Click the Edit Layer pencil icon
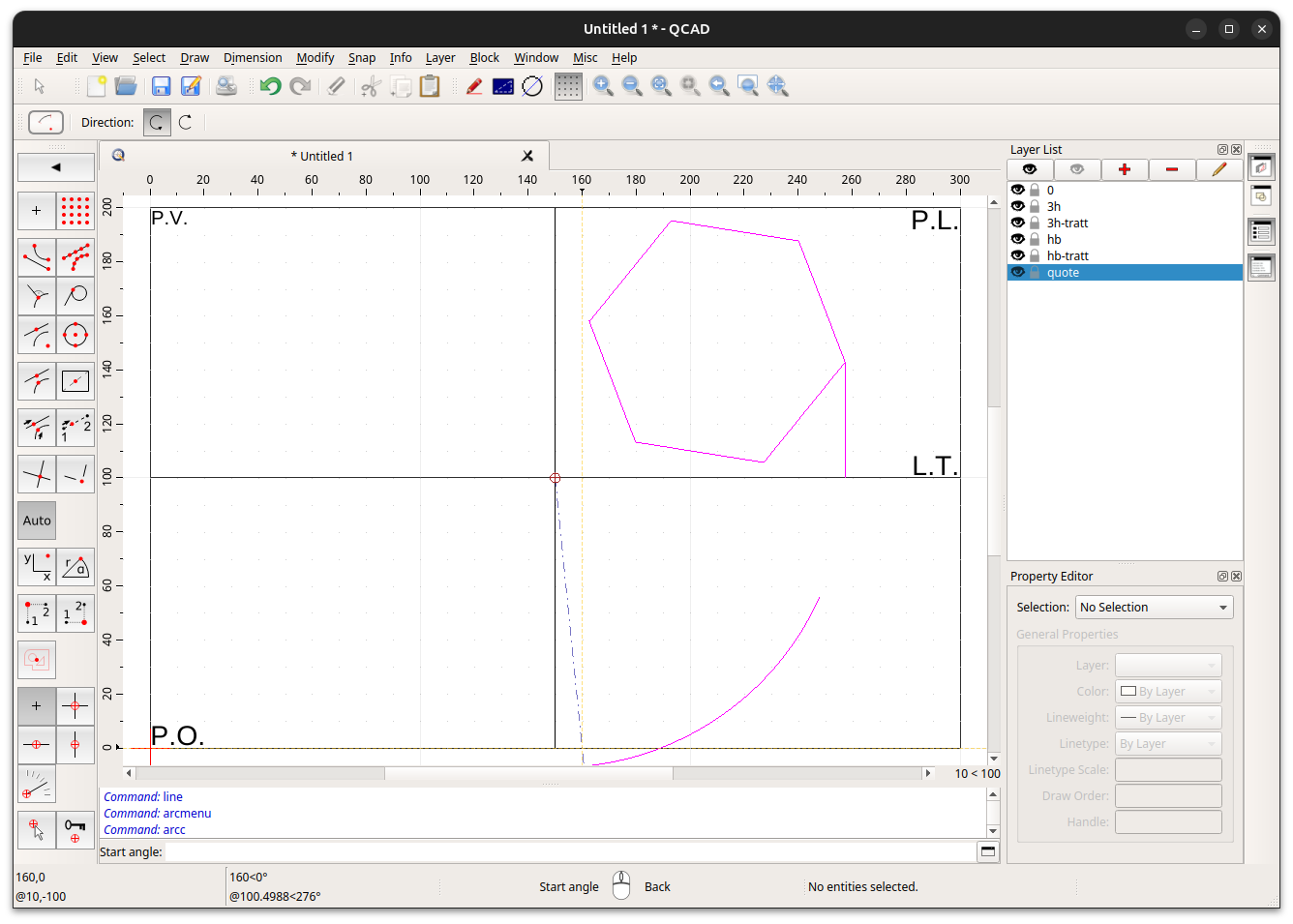 point(1218,169)
